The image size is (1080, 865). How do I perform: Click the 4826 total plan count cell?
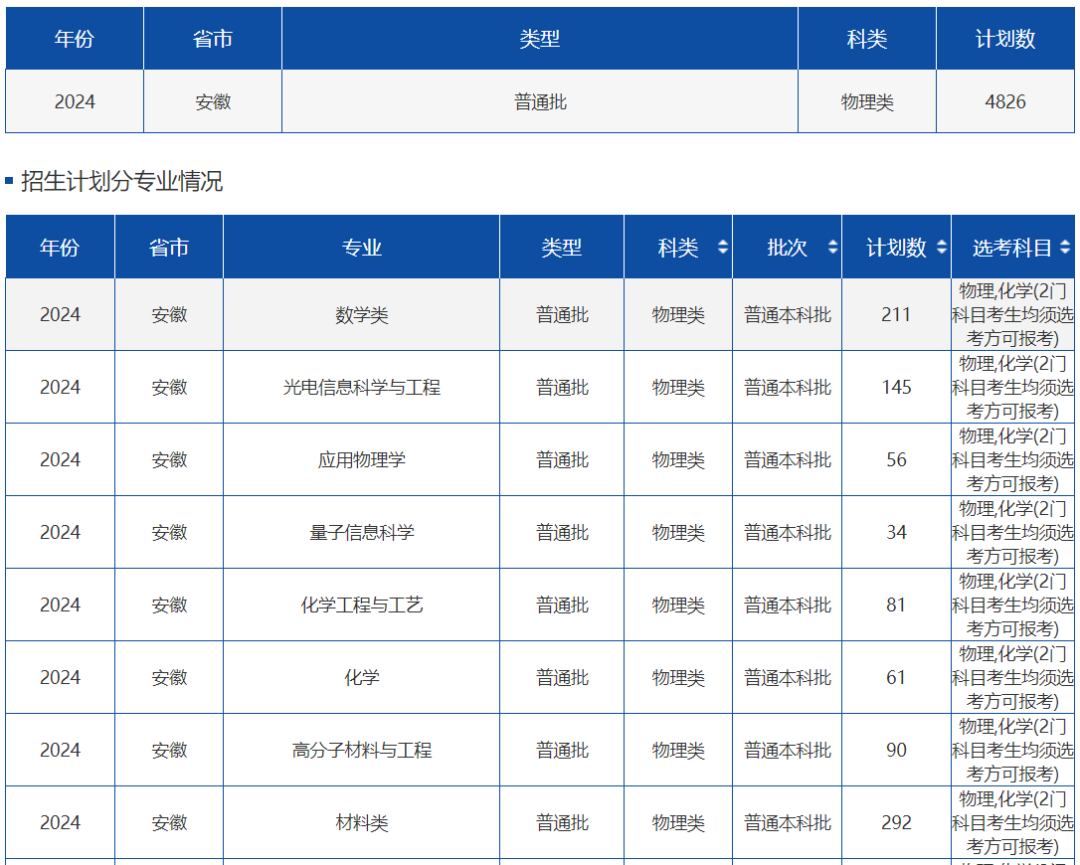(x=1005, y=101)
